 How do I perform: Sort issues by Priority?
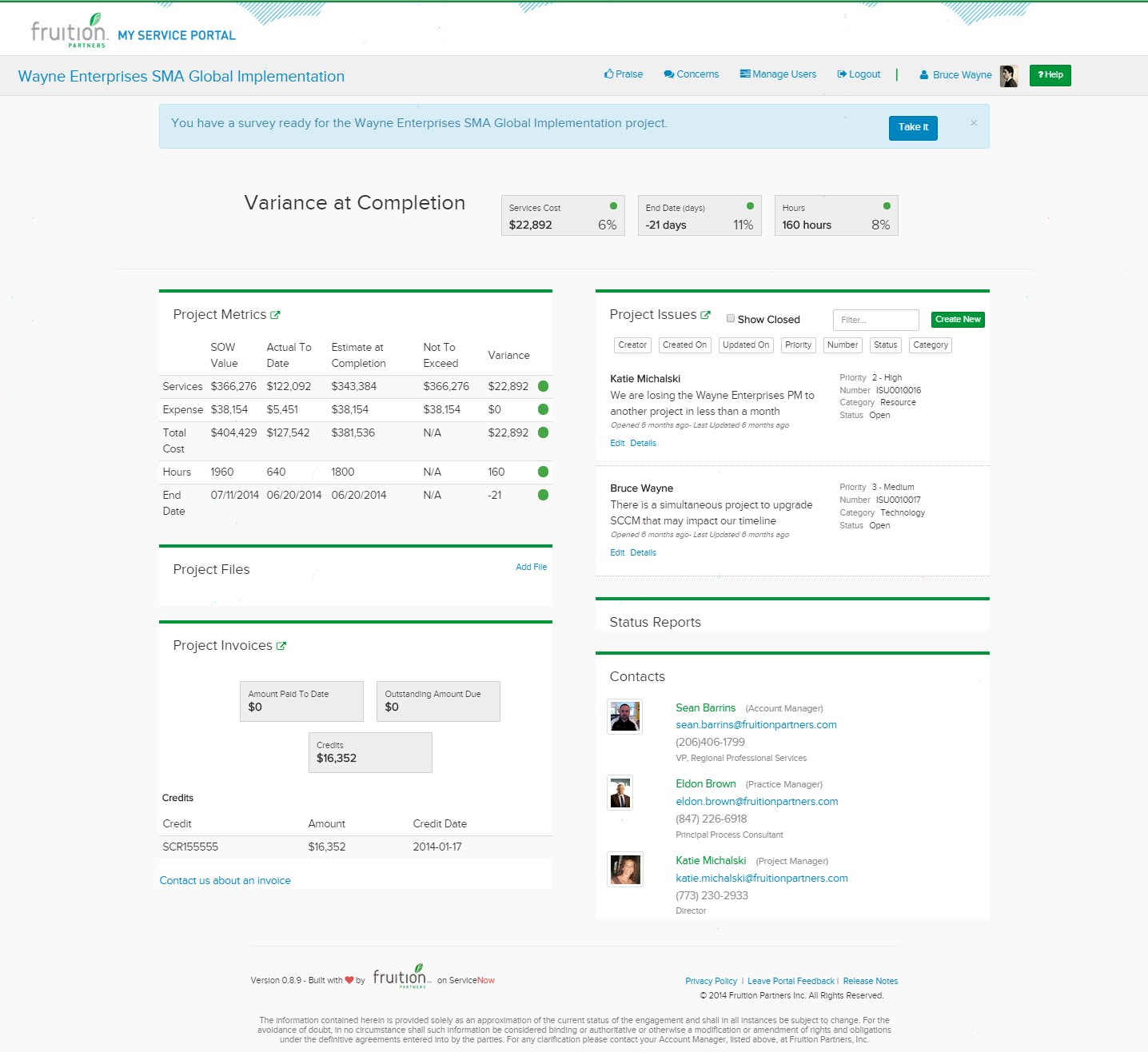click(798, 345)
